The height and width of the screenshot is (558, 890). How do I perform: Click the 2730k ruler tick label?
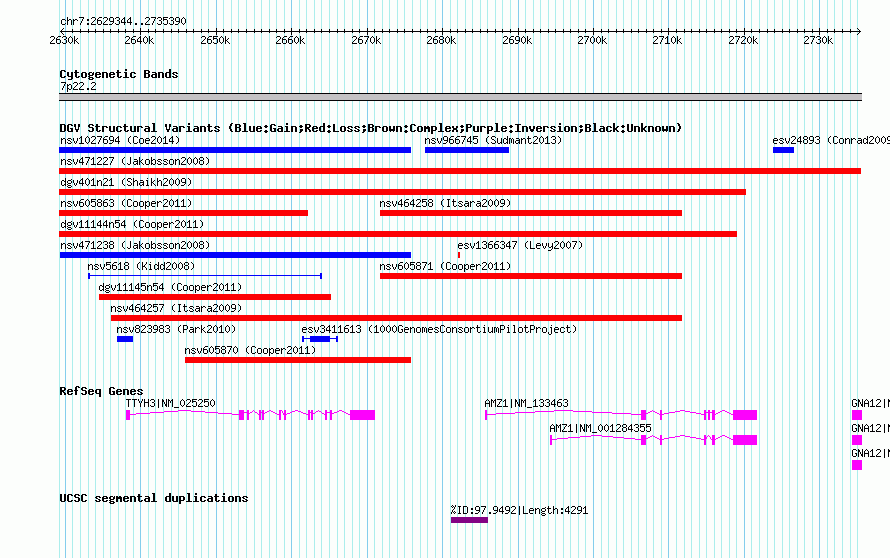[x=818, y=40]
